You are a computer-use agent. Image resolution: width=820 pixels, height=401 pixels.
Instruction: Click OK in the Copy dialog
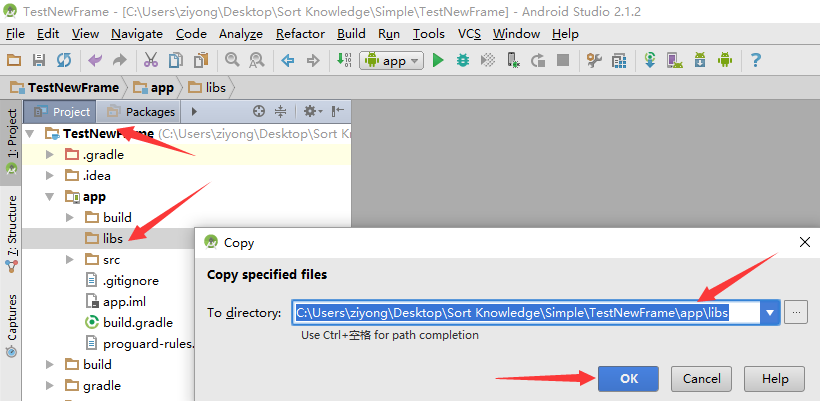628,379
